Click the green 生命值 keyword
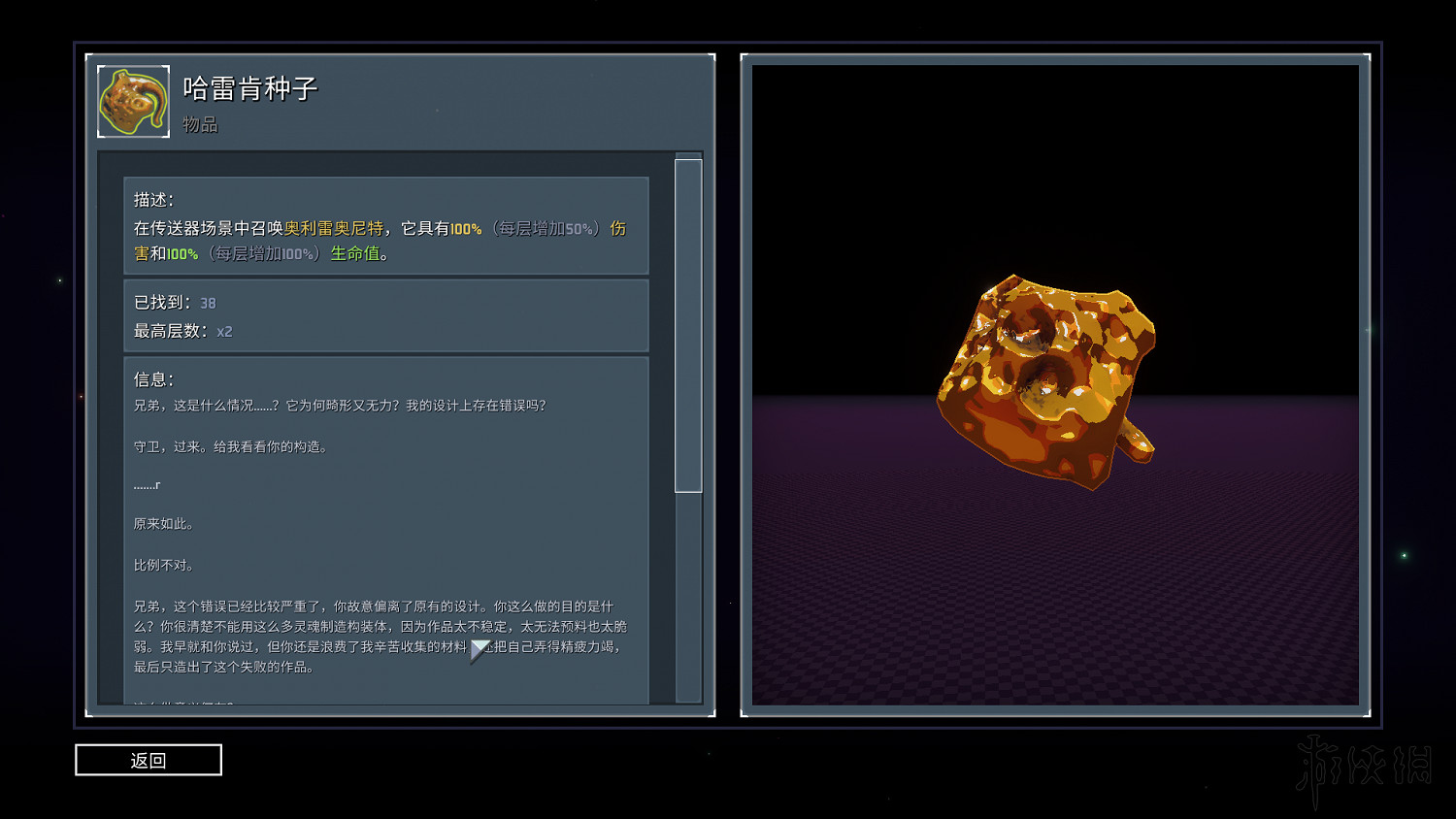Viewport: 1456px width, 819px height. click(x=355, y=254)
